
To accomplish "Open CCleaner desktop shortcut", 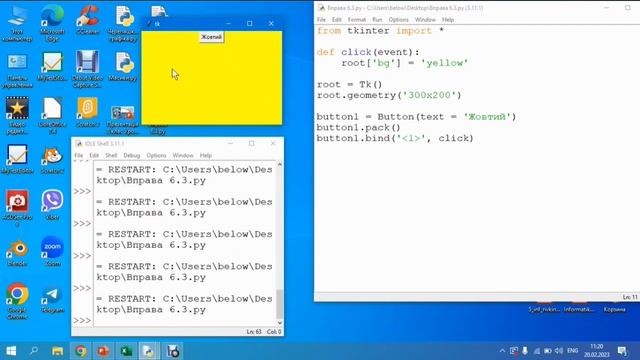I will tap(87, 20).
